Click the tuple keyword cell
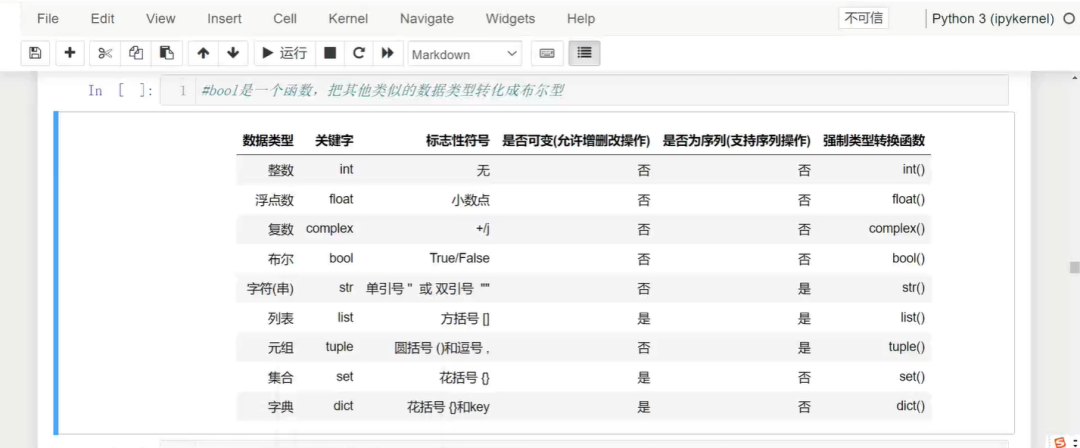This screenshot has height=448, width=1080. (x=339, y=347)
